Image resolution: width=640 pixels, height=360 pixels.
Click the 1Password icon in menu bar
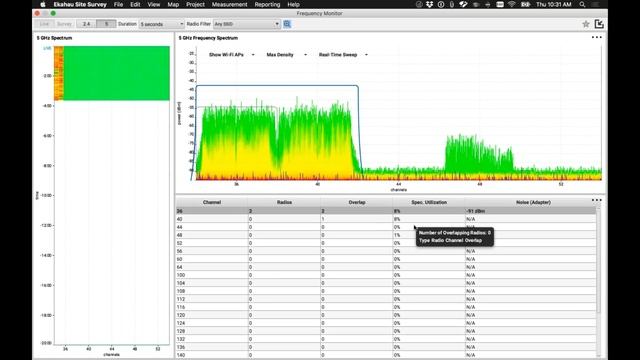coord(441,4)
